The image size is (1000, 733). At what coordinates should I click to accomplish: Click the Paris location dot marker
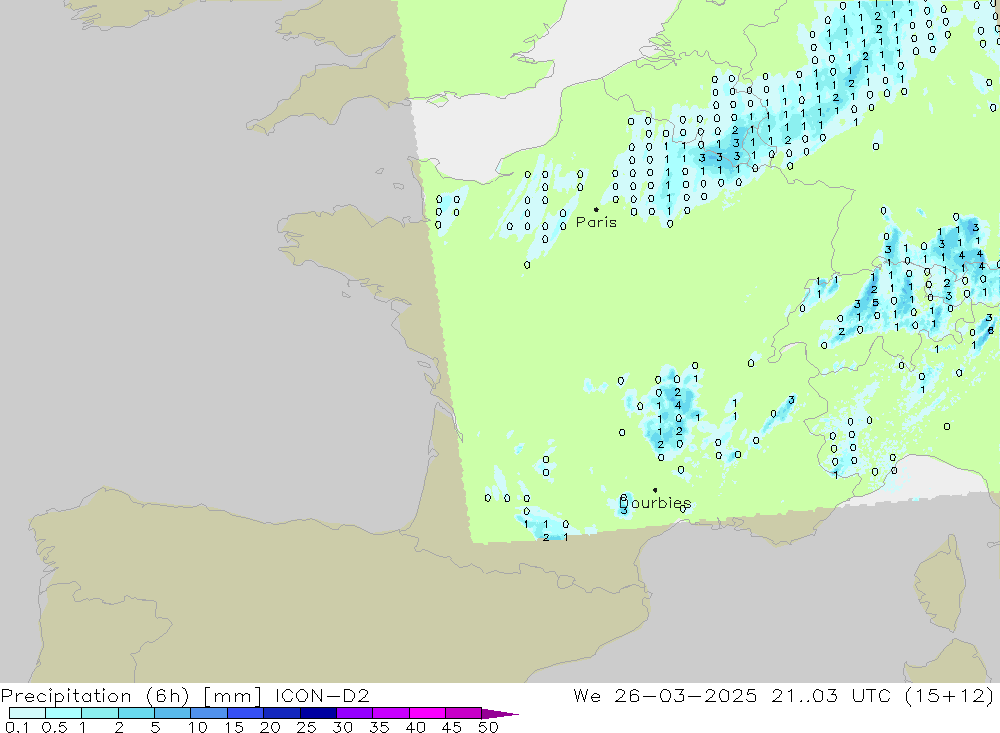pos(596,209)
